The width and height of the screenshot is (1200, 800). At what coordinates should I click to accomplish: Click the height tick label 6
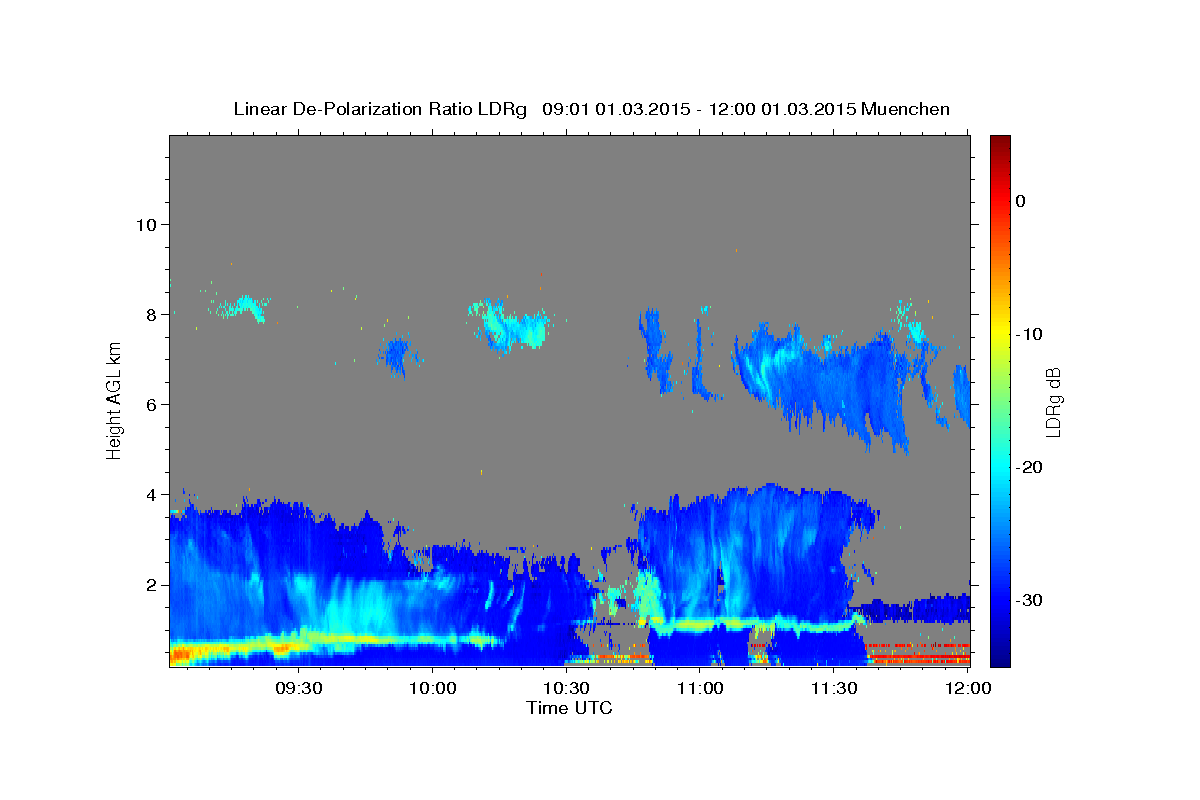(x=150, y=404)
